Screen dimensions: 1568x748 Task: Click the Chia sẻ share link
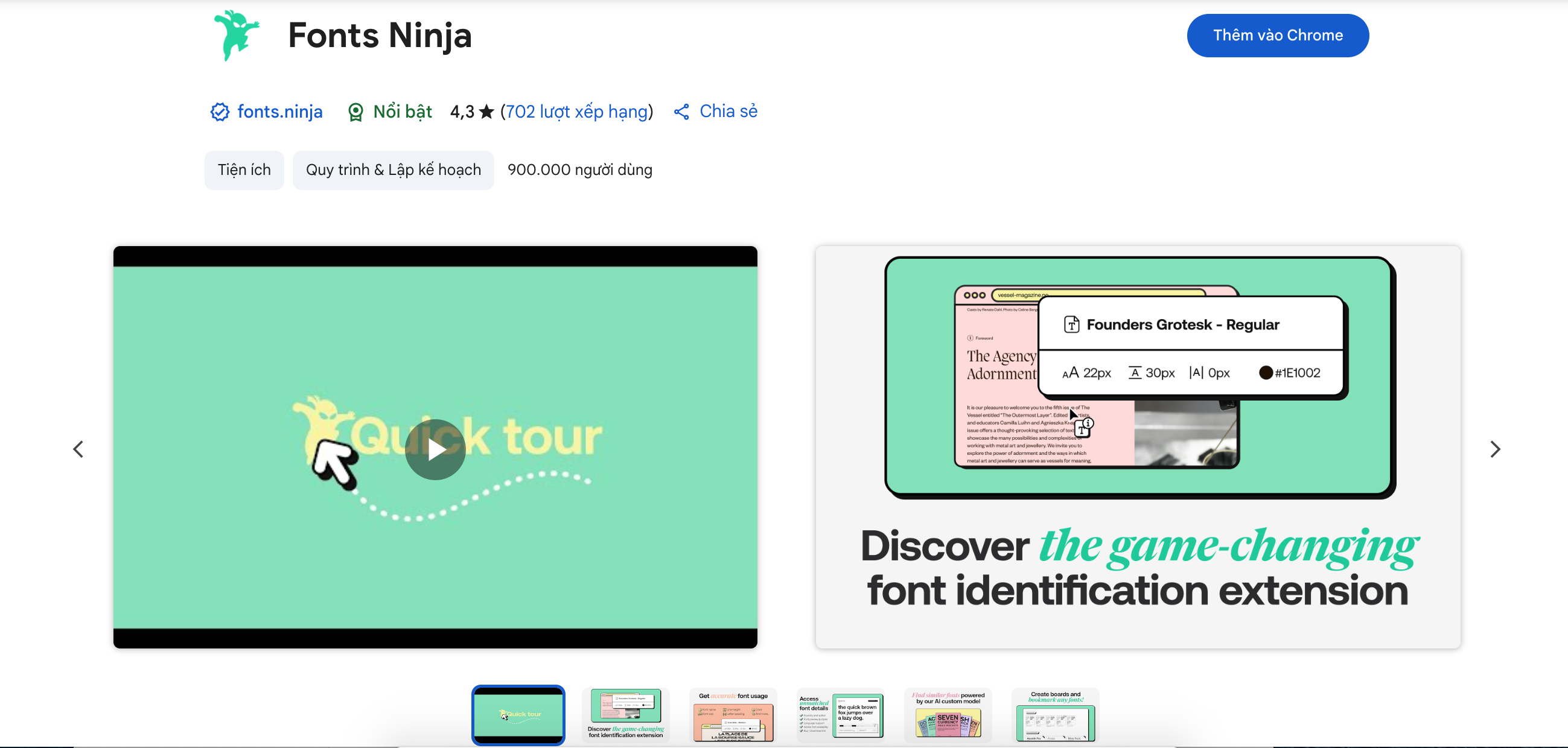(728, 112)
